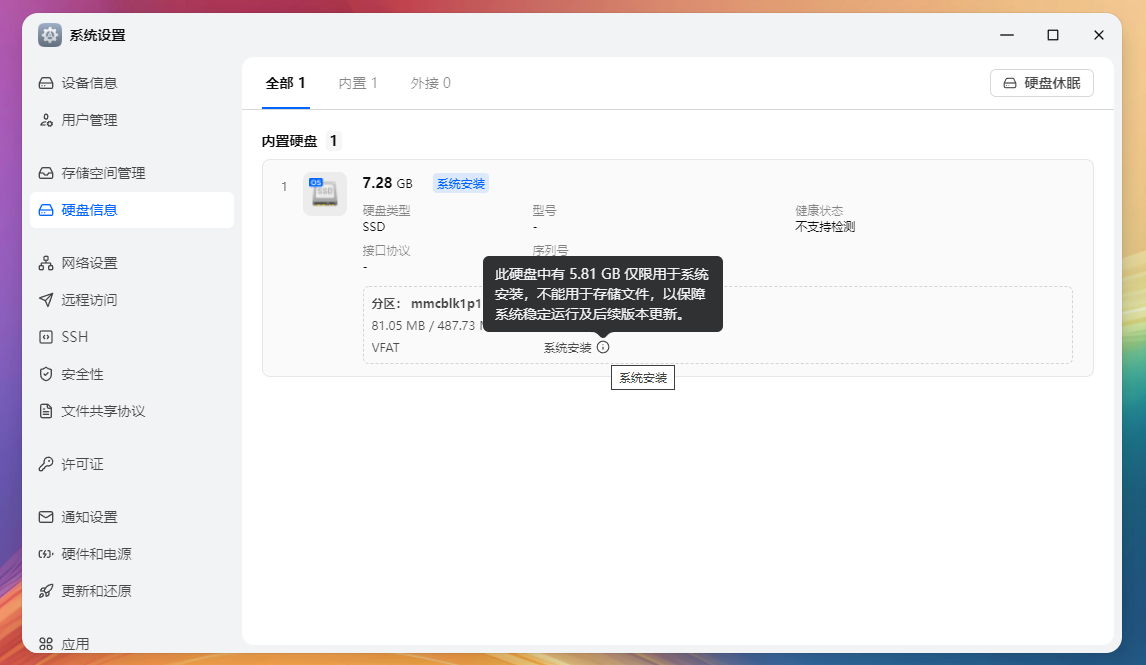Open 用户管理 from the sidebar
1146x665 pixels.
89,120
